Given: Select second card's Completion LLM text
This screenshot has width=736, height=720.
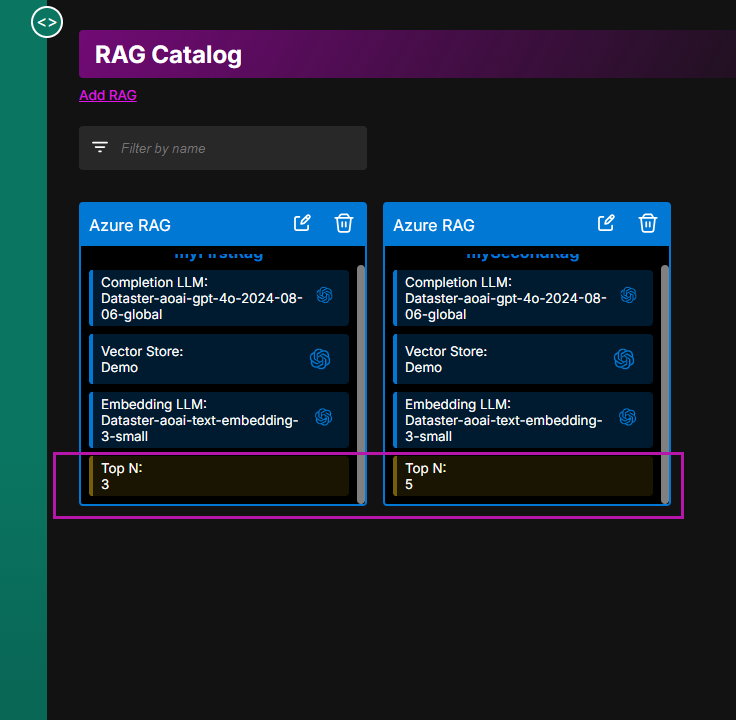Looking at the screenshot, I should coord(506,299).
